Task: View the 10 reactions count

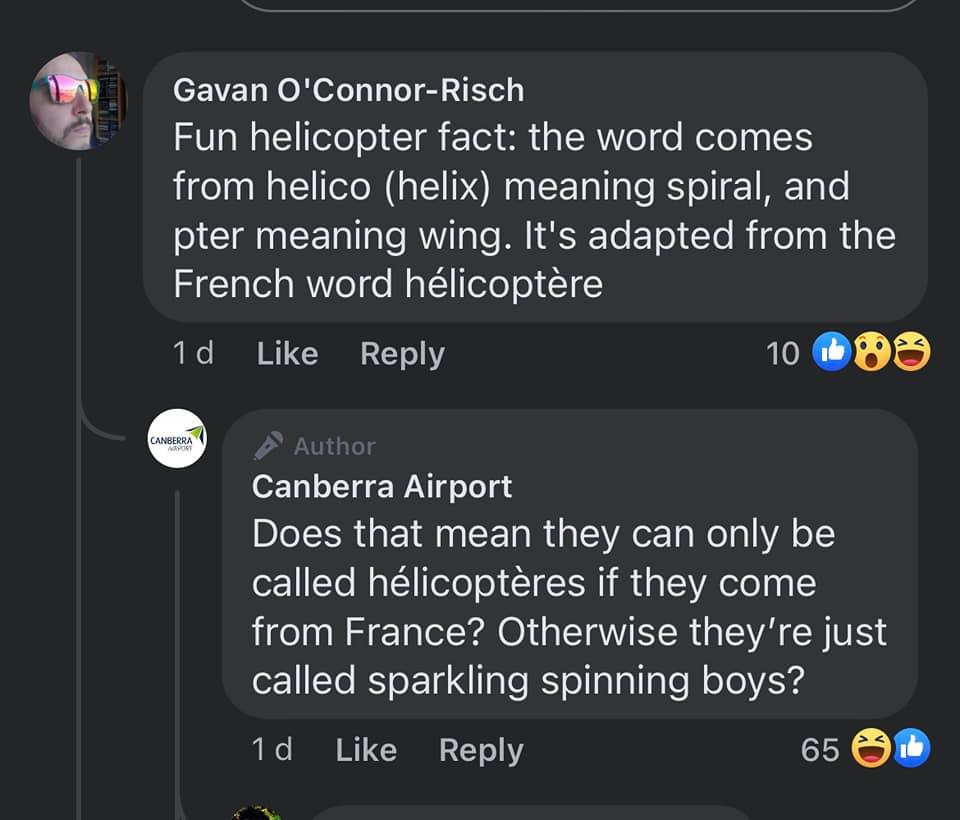Action: pos(783,354)
